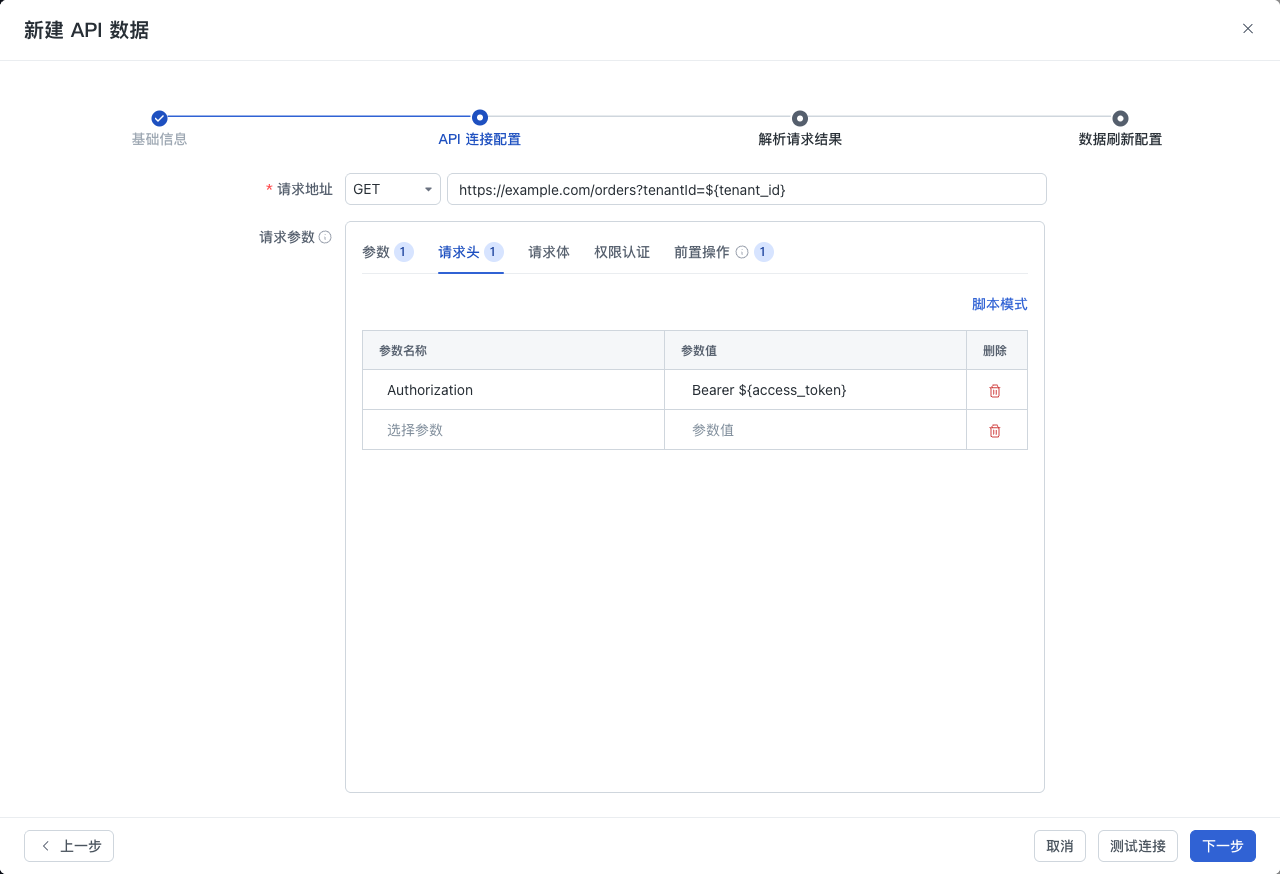Click the API 连接配置 step label
Viewport: 1280px width, 874px height.
click(x=480, y=139)
